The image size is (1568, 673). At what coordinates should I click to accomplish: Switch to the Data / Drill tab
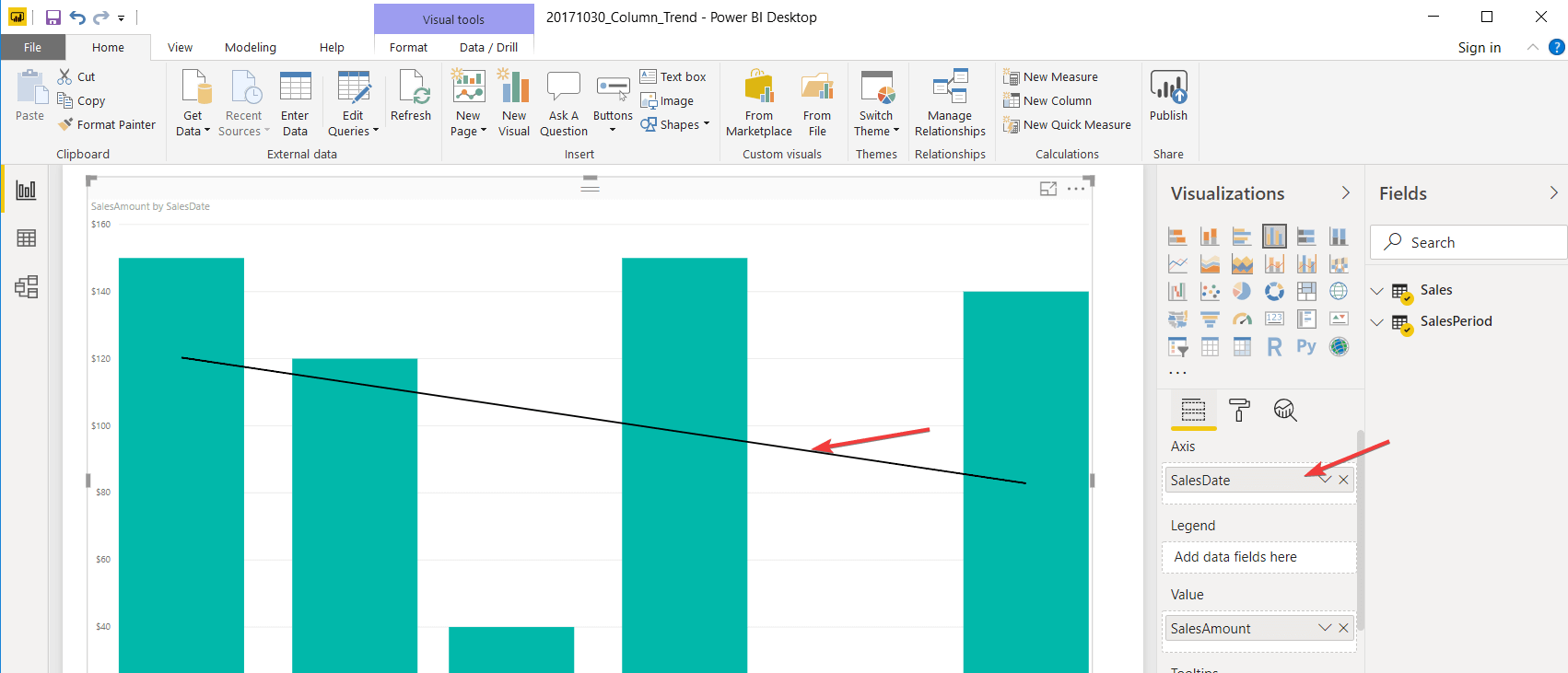[488, 48]
